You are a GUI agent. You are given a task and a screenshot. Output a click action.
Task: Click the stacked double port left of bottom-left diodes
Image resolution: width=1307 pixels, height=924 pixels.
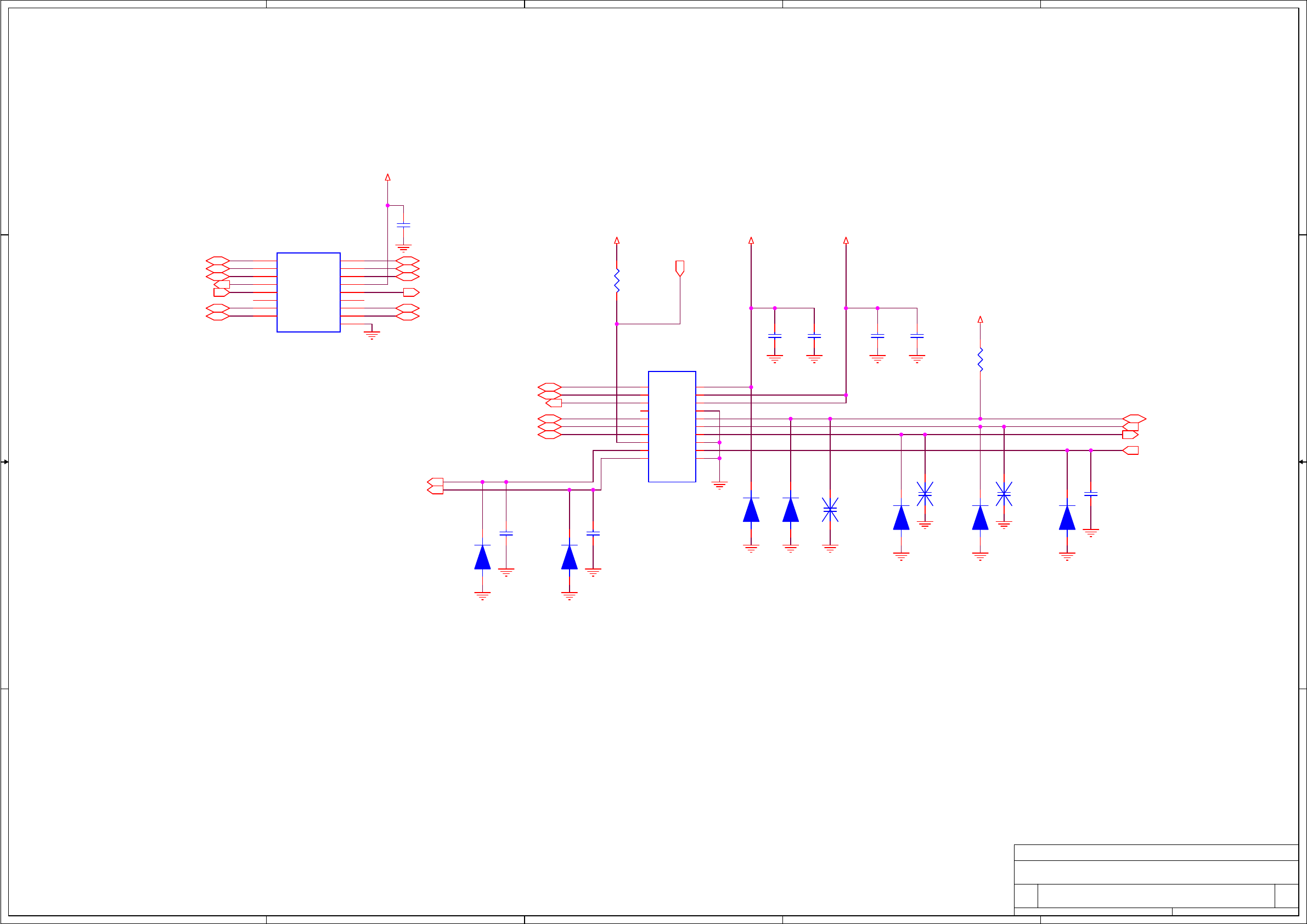[436, 486]
